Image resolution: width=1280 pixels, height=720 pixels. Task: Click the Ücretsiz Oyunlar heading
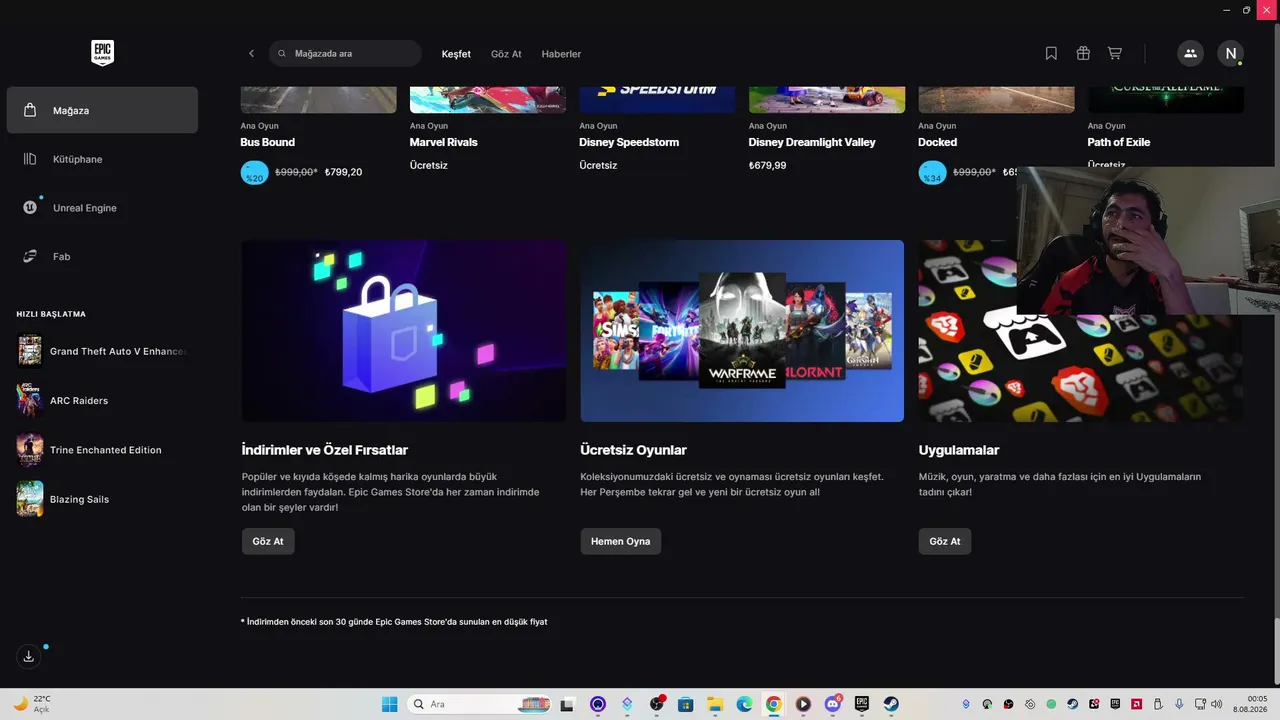pos(633,450)
